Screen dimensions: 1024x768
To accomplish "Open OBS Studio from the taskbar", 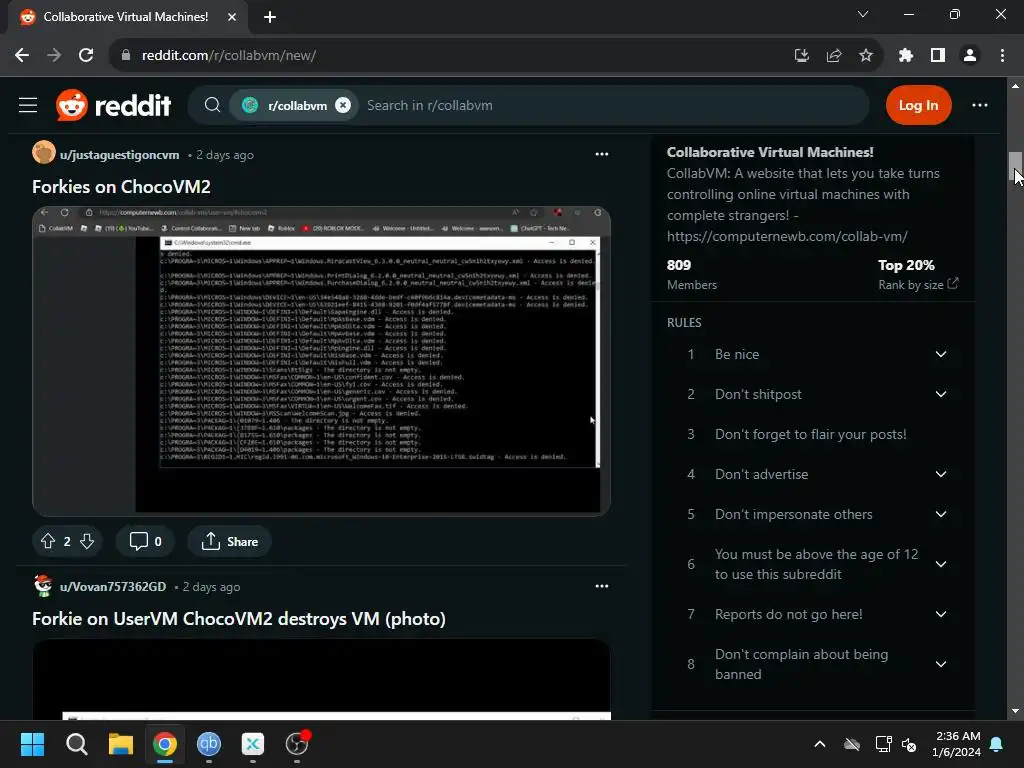I will coord(297,744).
